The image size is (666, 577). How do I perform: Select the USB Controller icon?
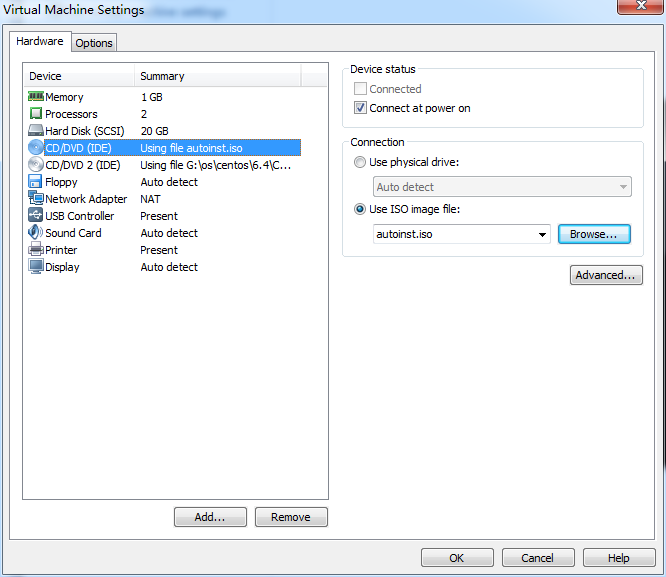tap(36, 215)
